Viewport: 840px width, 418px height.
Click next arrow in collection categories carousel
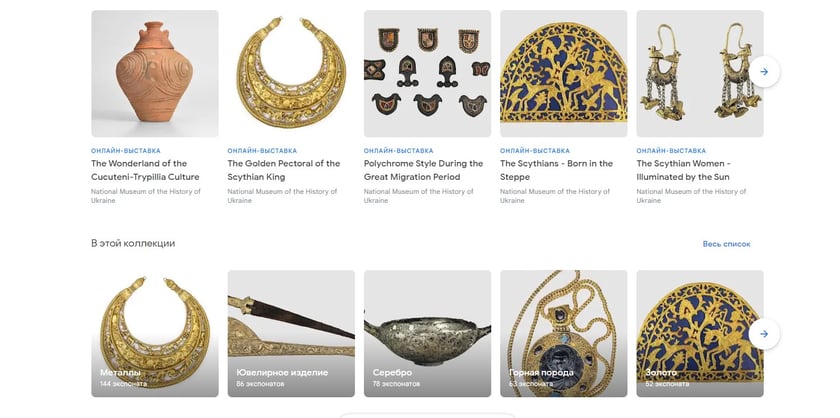(x=764, y=334)
